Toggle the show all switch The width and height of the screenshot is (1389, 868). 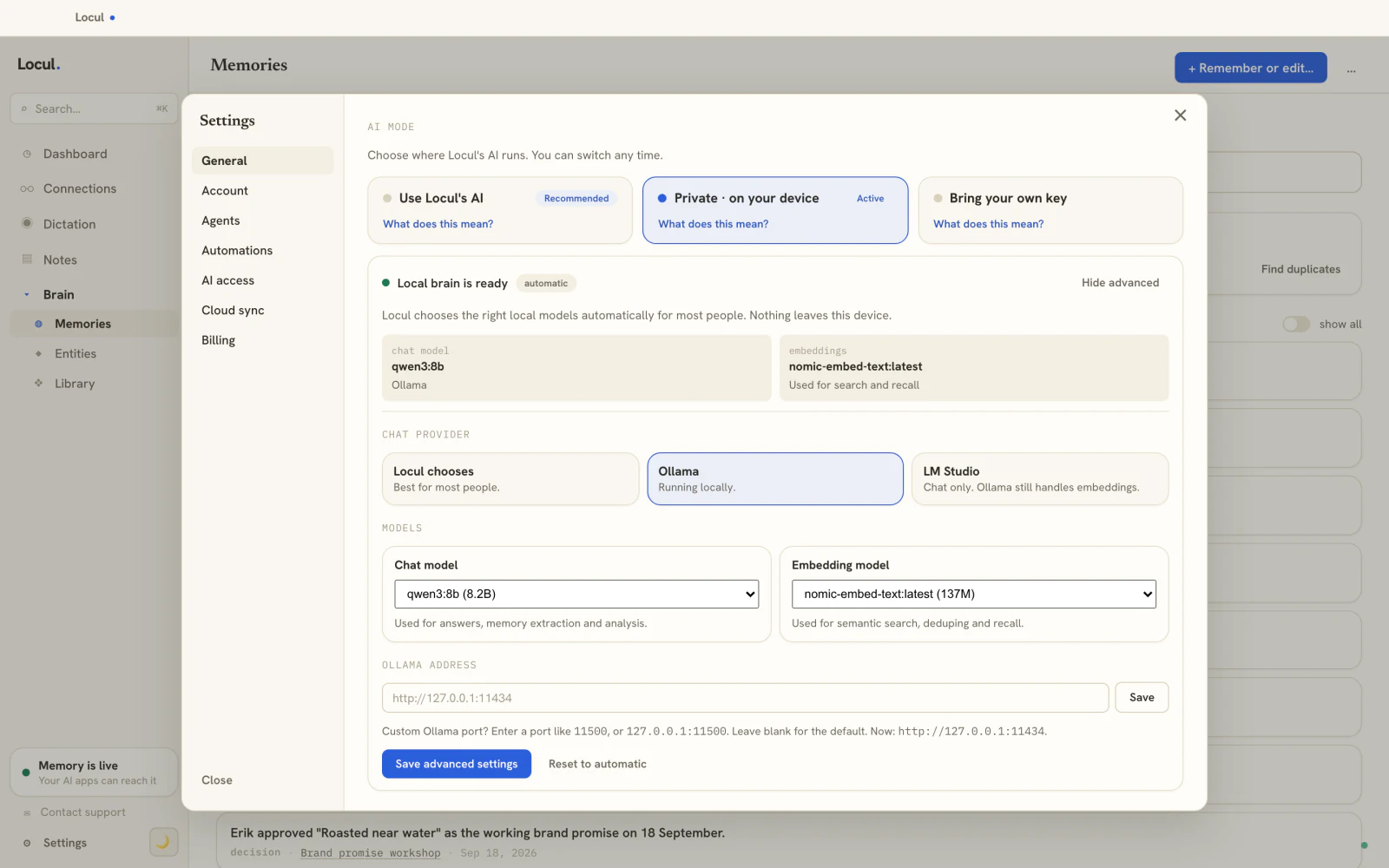tap(1295, 324)
